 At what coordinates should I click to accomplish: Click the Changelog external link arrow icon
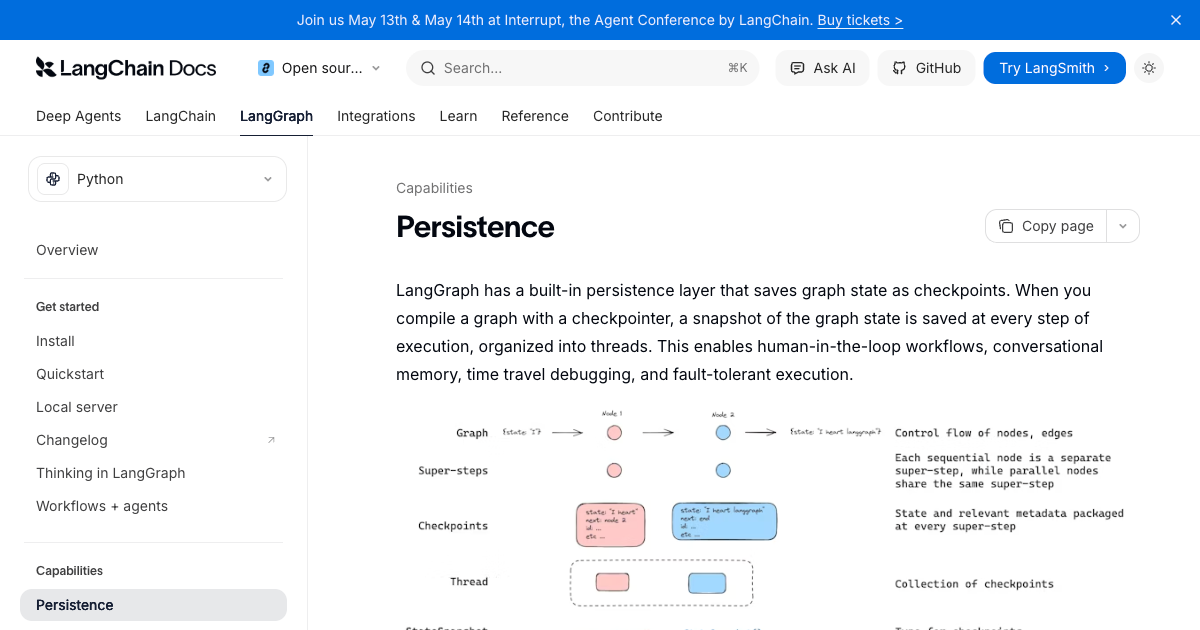click(x=271, y=440)
